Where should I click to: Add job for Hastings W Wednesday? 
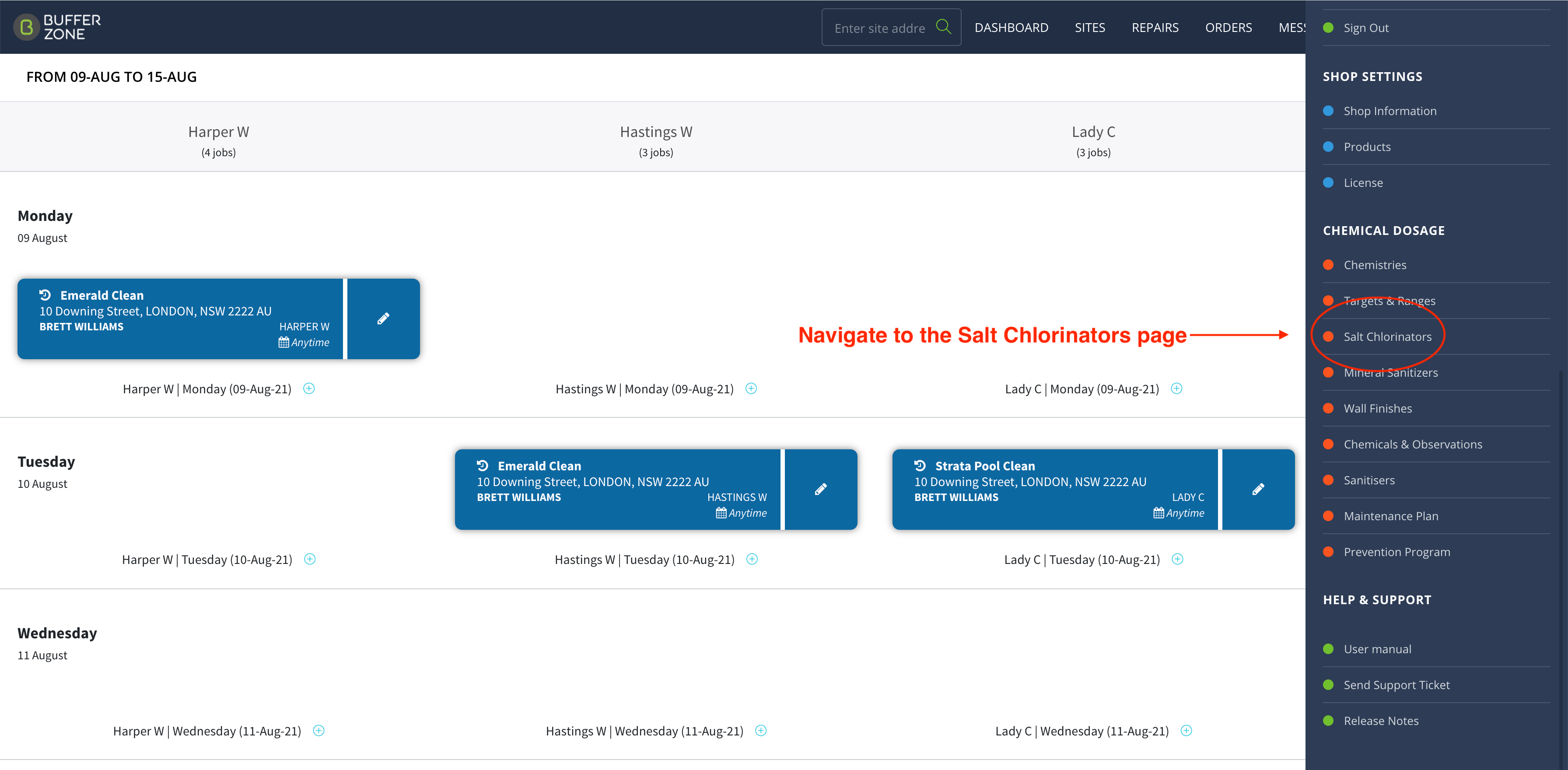coord(761,731)
